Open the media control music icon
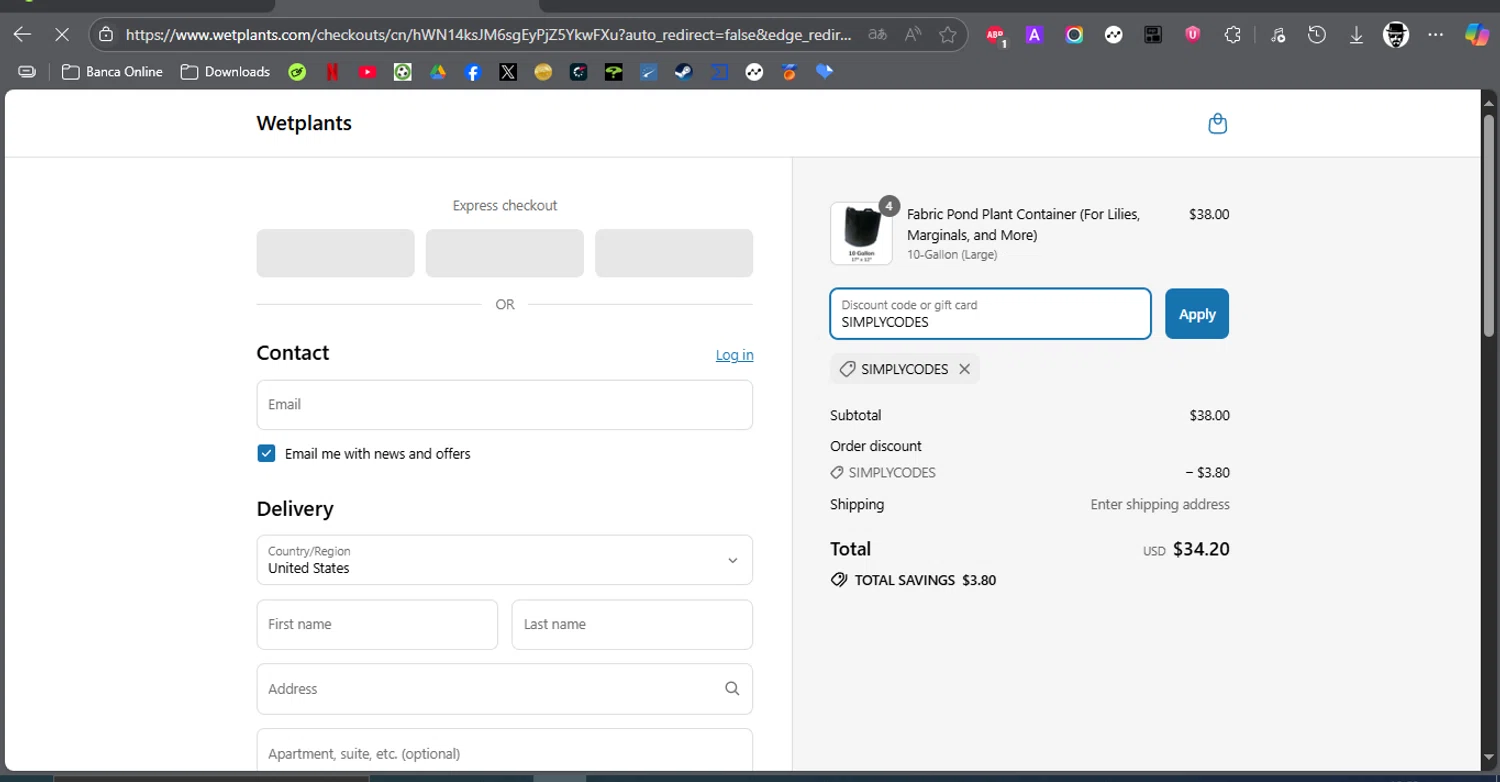 (1278, 35)
